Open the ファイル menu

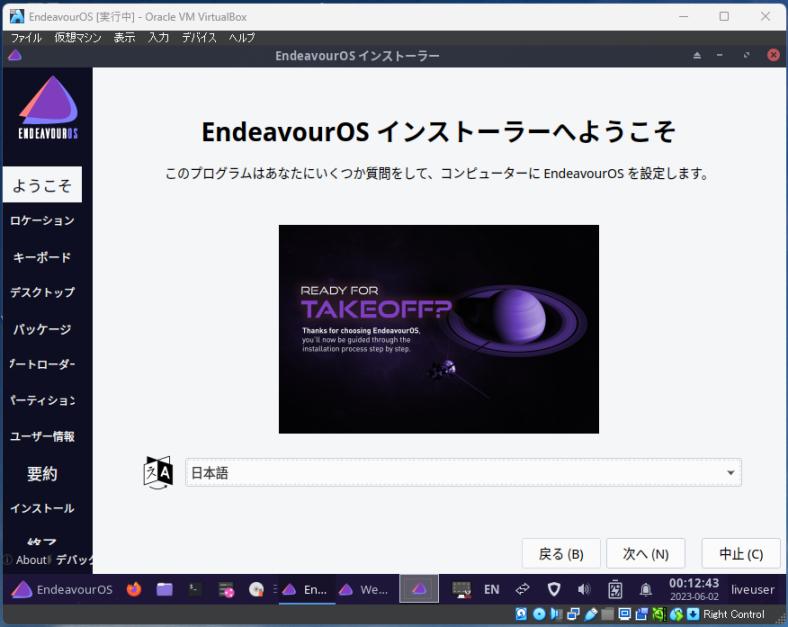pos(26,38)
